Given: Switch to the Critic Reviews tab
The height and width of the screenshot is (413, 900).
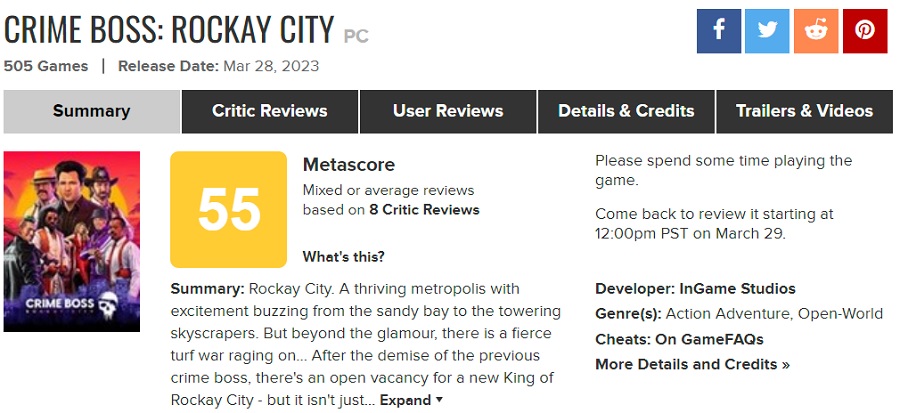Looking at the screenshot, I should (269, 111).
